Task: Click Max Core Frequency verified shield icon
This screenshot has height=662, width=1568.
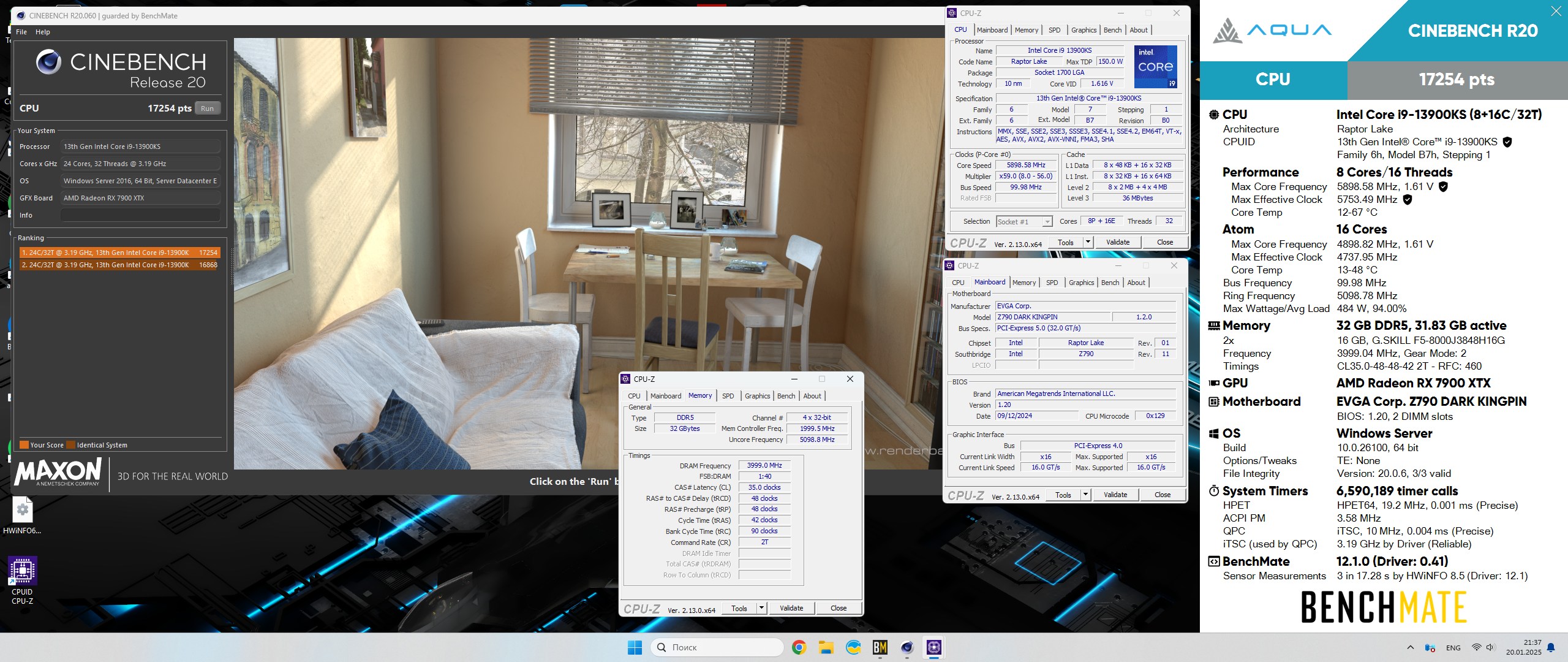Action: (1443, 187)
